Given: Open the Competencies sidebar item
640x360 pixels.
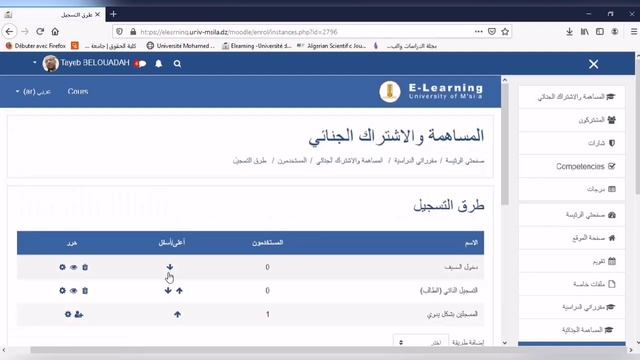Looking at the screenshot, I should (x=571, y=166).
